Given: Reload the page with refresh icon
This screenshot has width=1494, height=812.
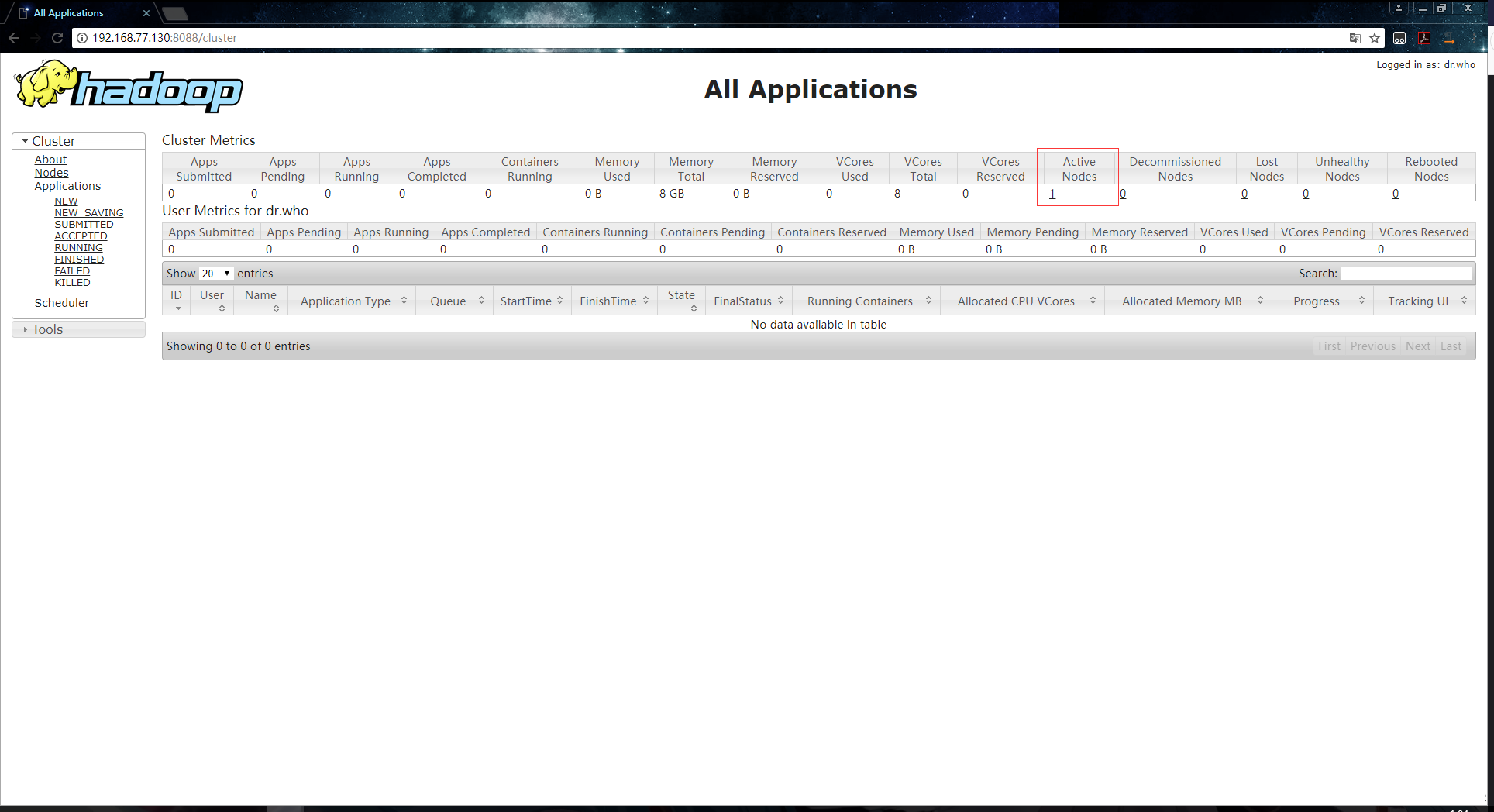Looking at the screenshot, I should pos(57,38).
